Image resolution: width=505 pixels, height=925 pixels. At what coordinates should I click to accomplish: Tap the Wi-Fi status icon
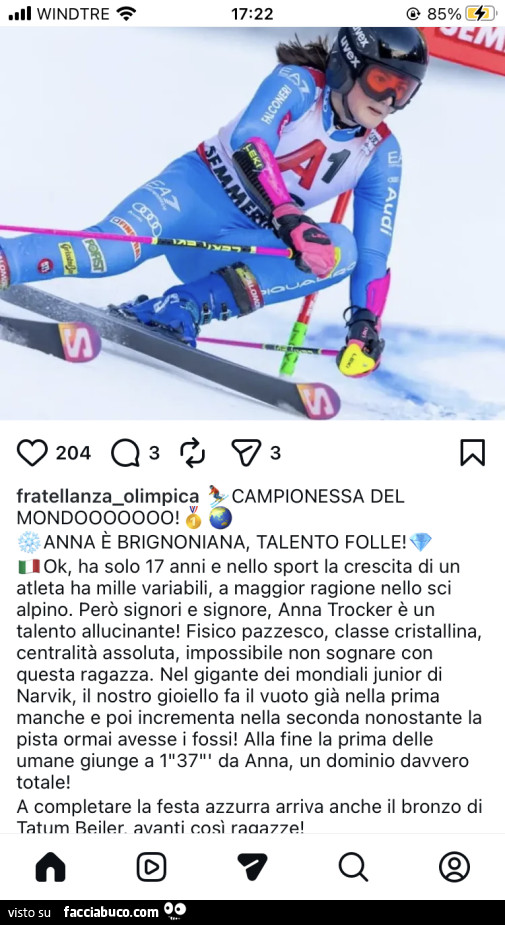[126, 14]
